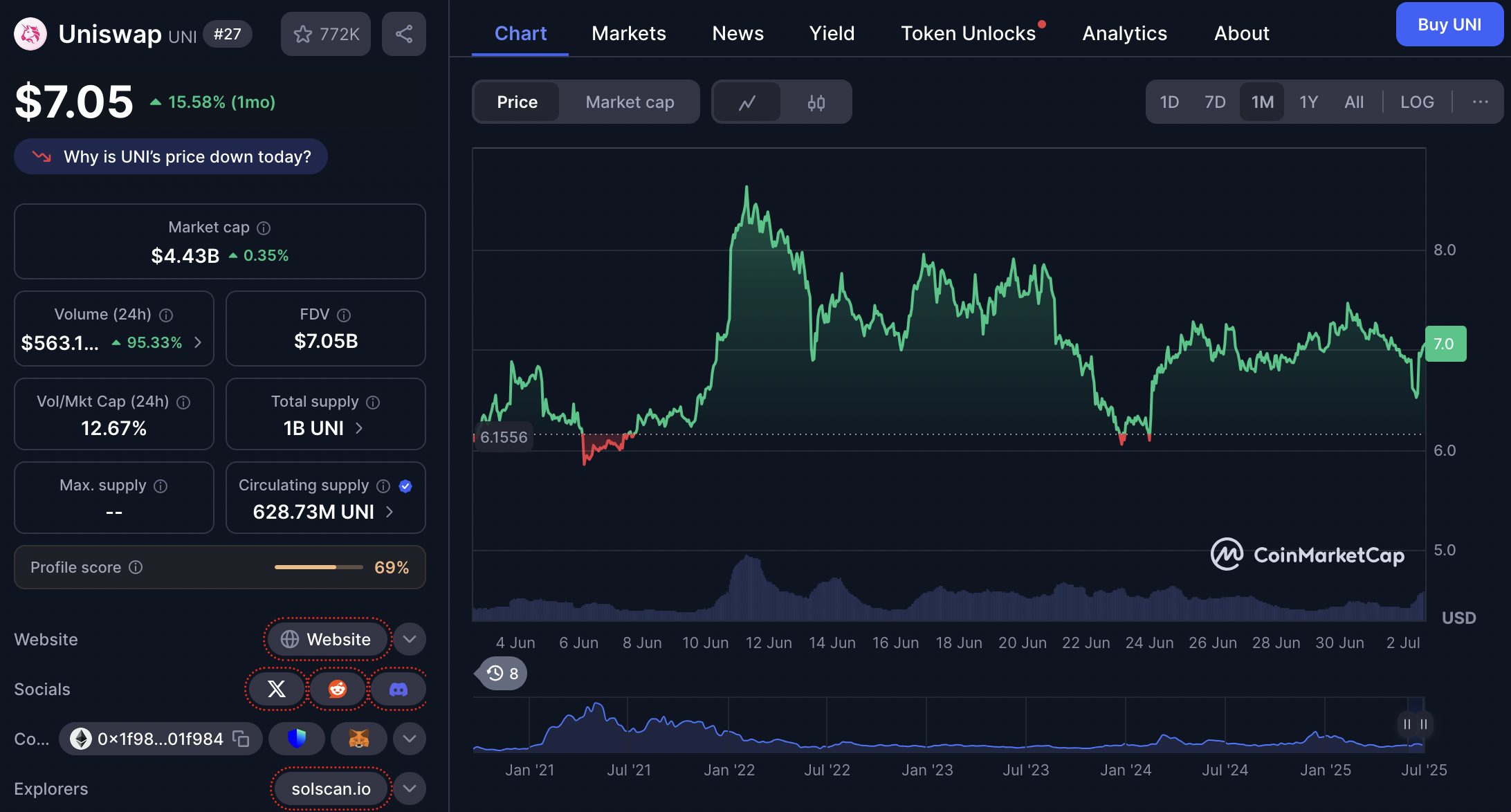Open solscan.io explorer link
1511x812 pixels.
click(x=331, y=788)
